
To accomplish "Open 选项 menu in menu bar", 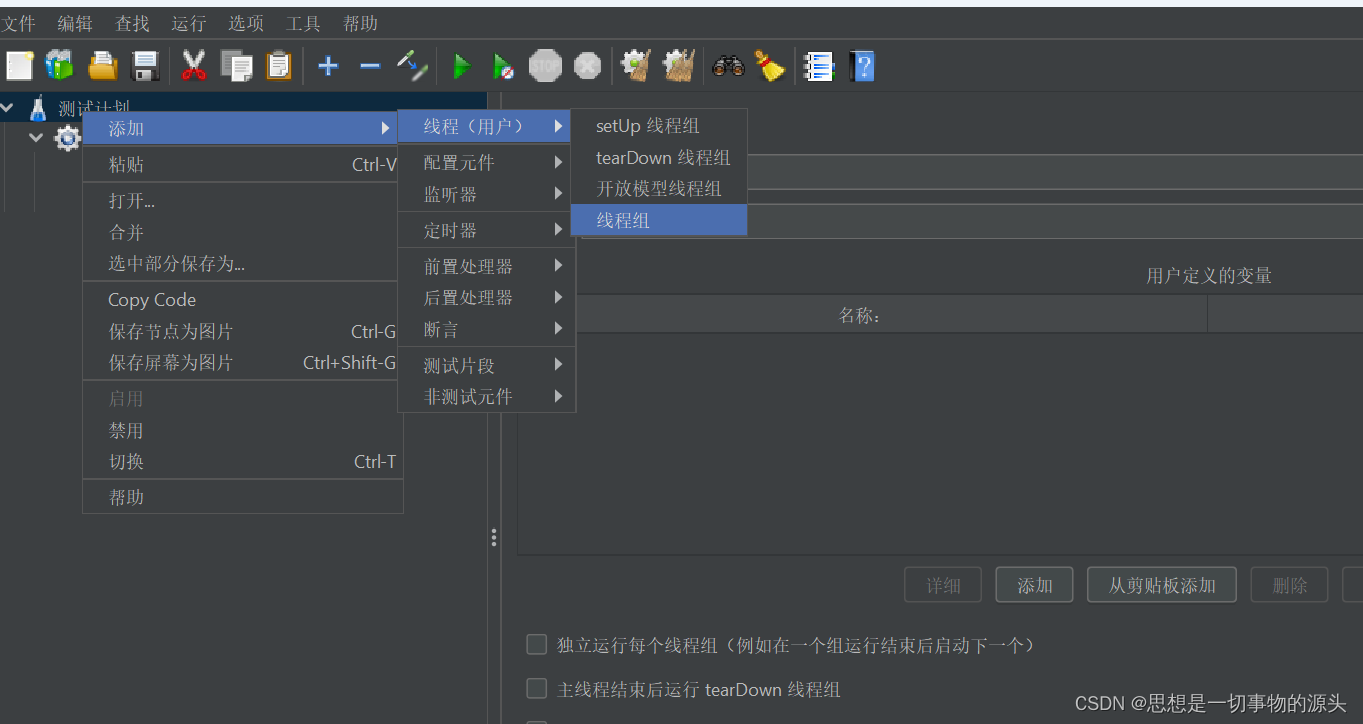I will (x=246, y=23).
